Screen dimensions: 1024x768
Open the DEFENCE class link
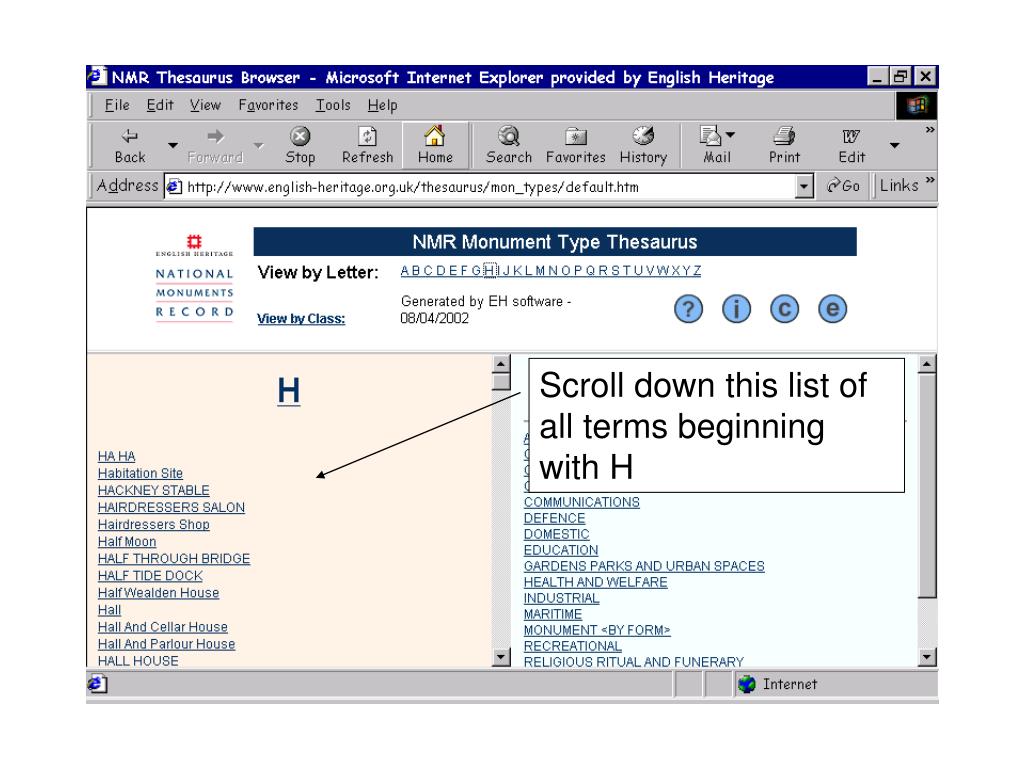click(x=554, y=518)
